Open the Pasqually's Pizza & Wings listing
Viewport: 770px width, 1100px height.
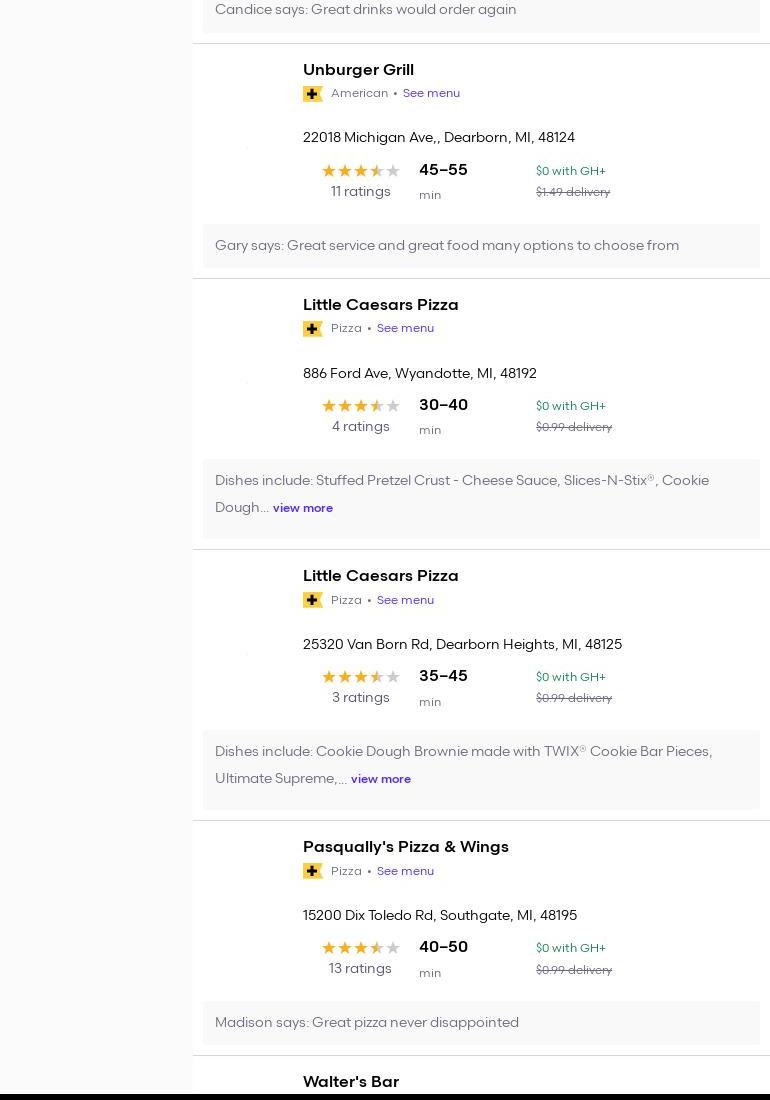[x=405, y=847]
